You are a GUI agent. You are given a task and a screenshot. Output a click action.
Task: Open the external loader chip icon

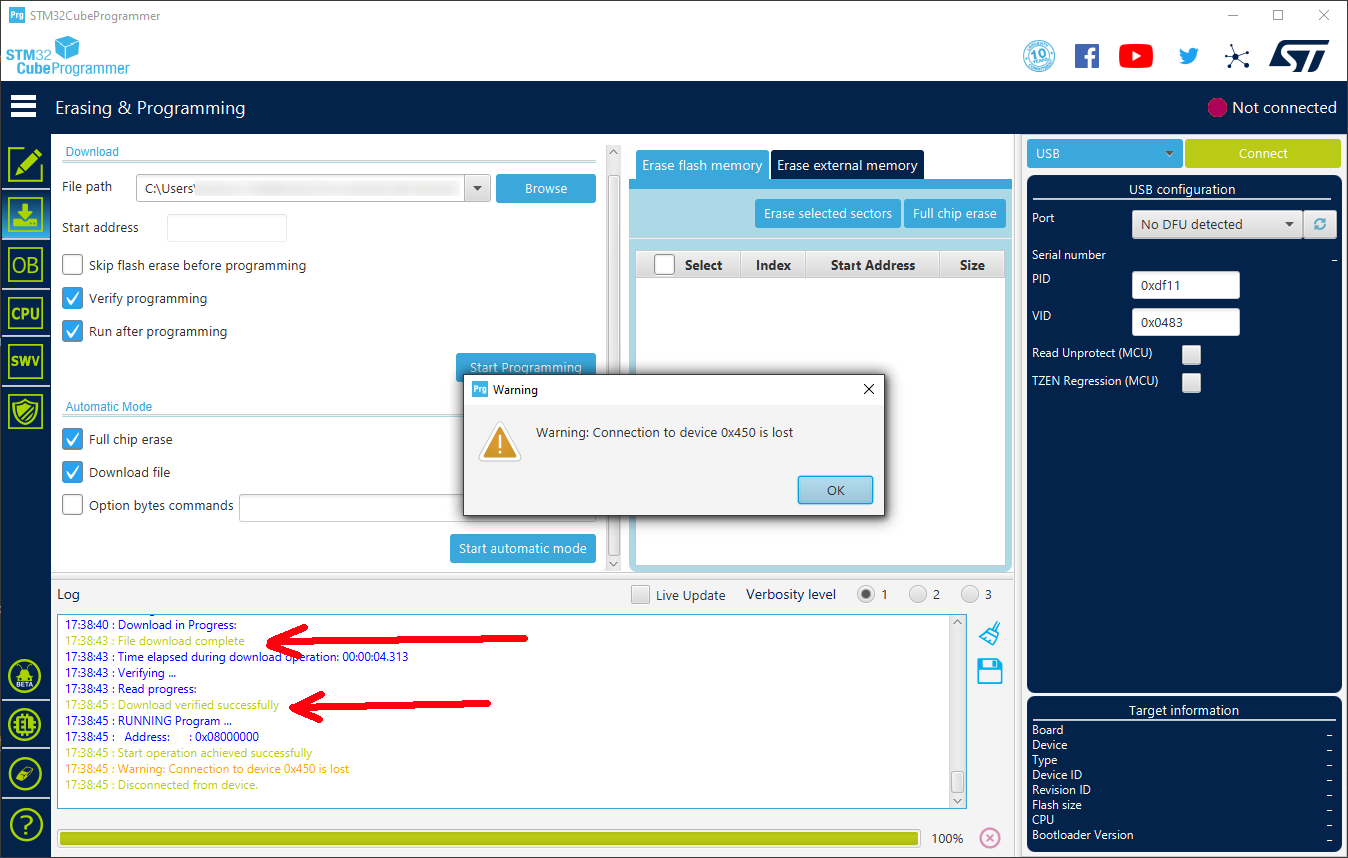pyautogui.click(x=25, y=725)
